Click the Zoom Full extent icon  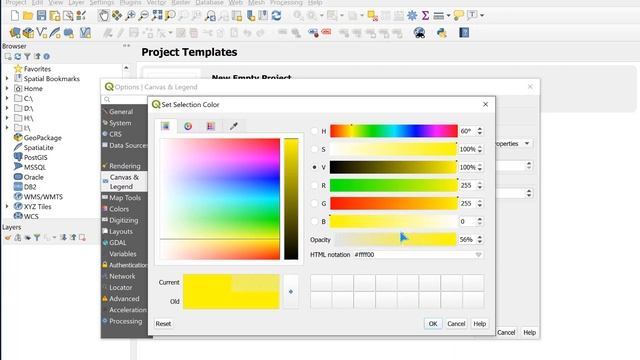157,16
